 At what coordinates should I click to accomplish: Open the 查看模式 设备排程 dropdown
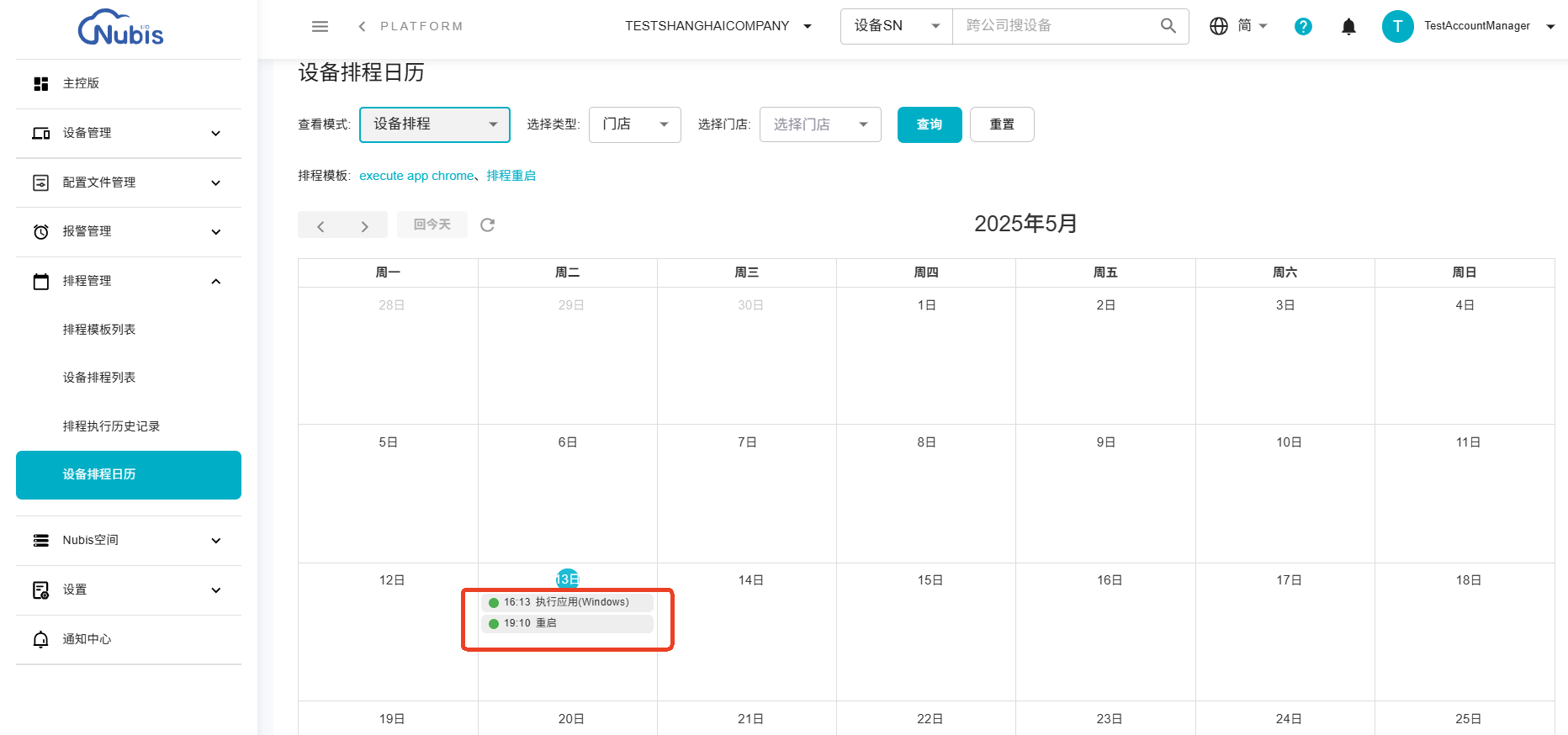pyautogui.click(x=435, y=124)
